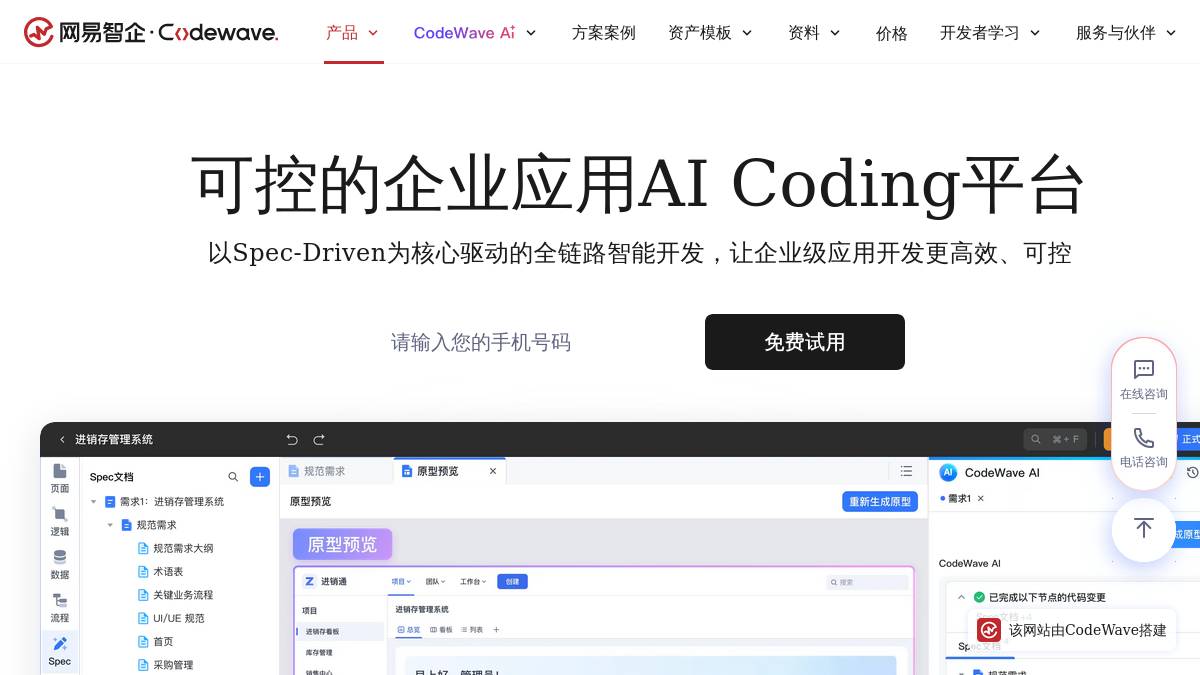Click the history clock icon
This screenshot has width=1200, height=675.
(x=1192, y=472)
